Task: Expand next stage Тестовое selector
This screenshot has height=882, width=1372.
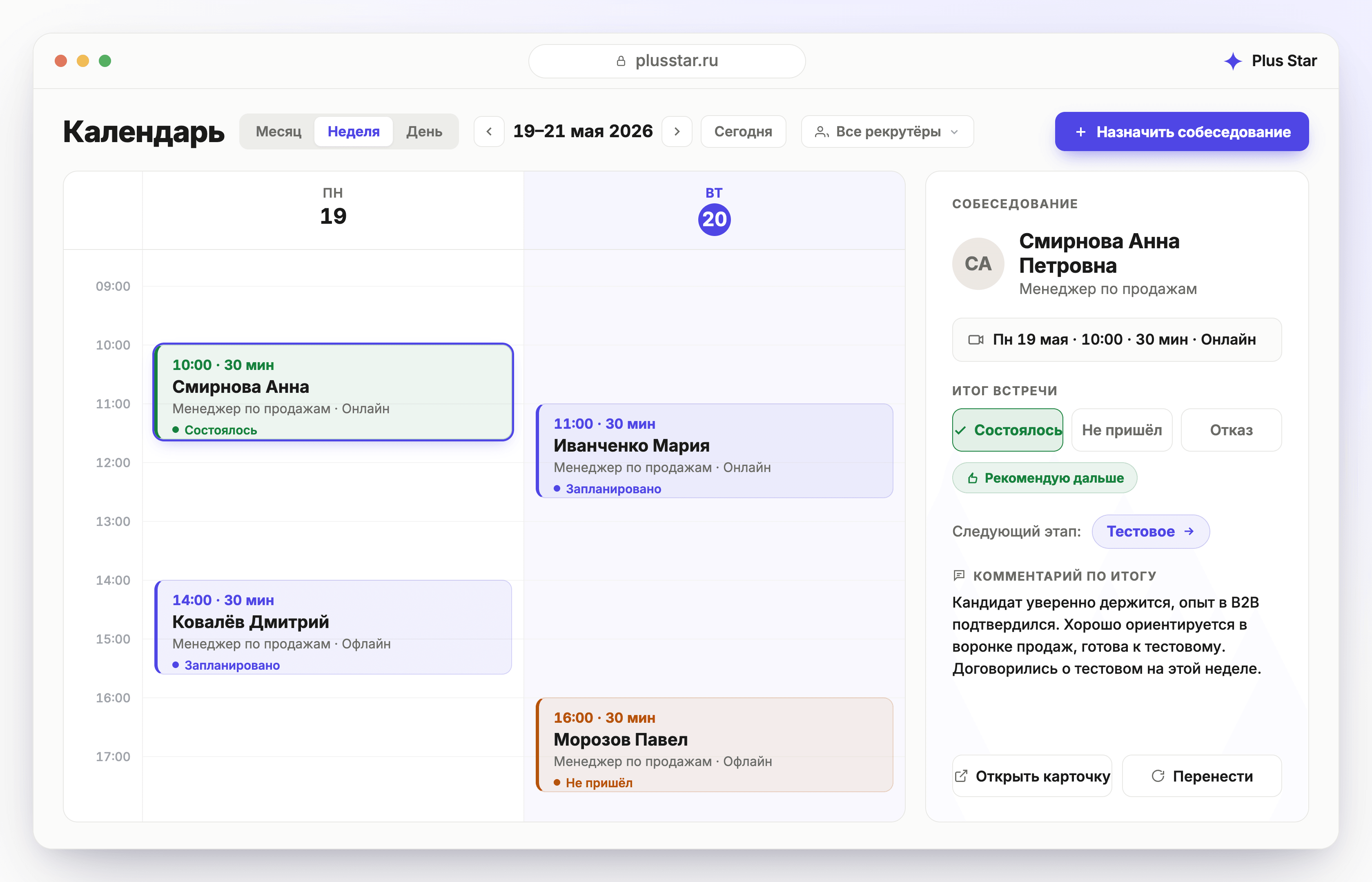Action: click(1150, 532)
